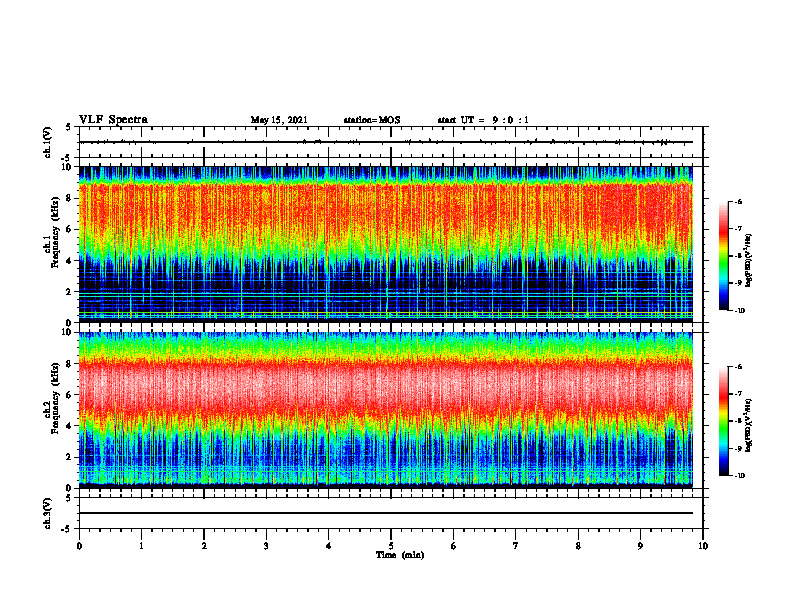This screenshot has height=612, width=792.
Task: Click the 'ch.1(V)' axis label
Action: click(48, 142)
